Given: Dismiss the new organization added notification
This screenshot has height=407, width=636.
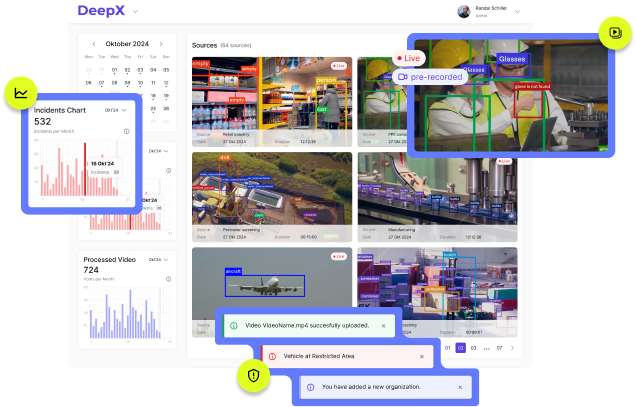Looking at the screenshot, I should click(459, 386).
